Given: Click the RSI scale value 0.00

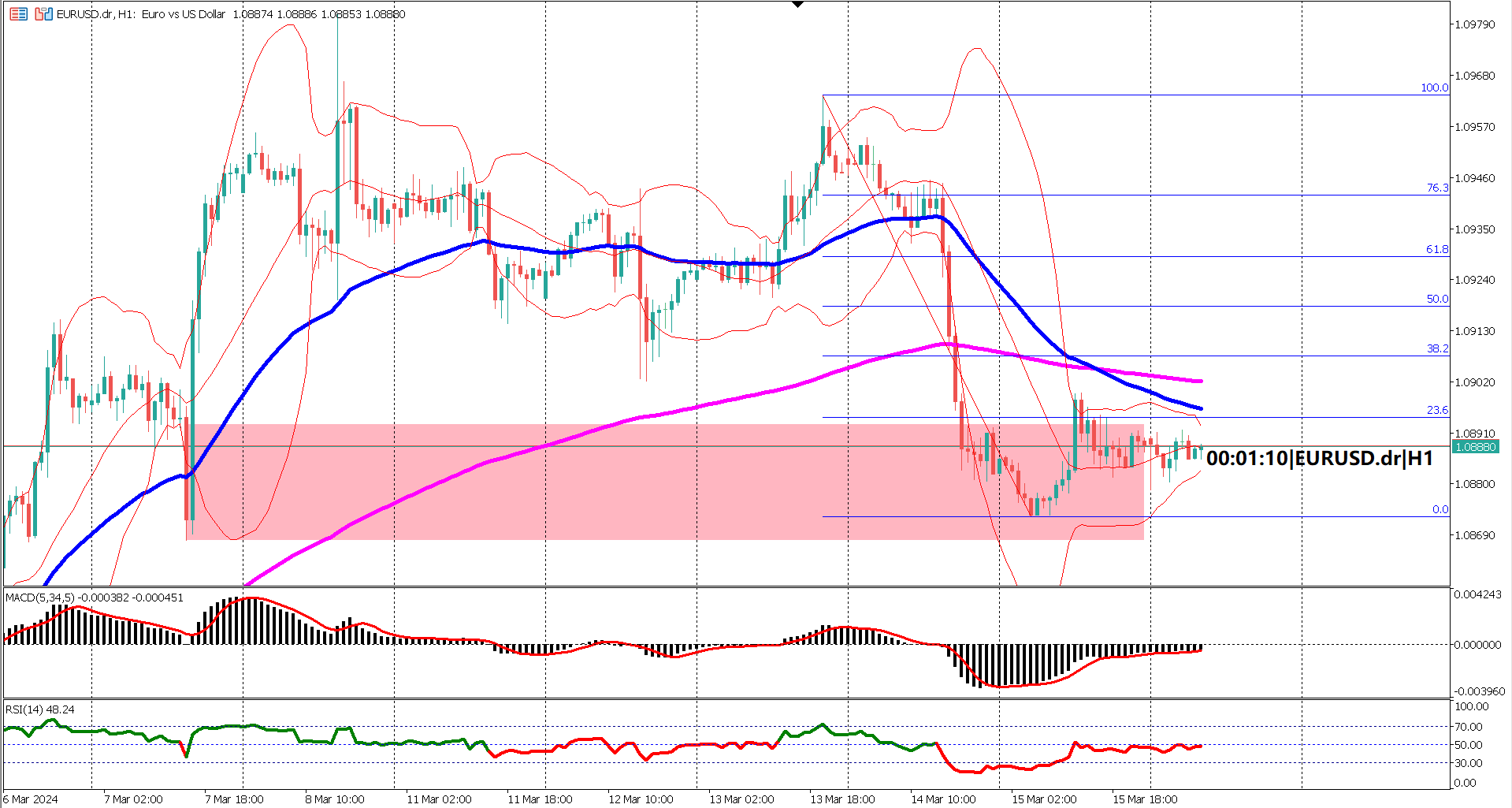Looking at the screenshot, I should 1466,783.
